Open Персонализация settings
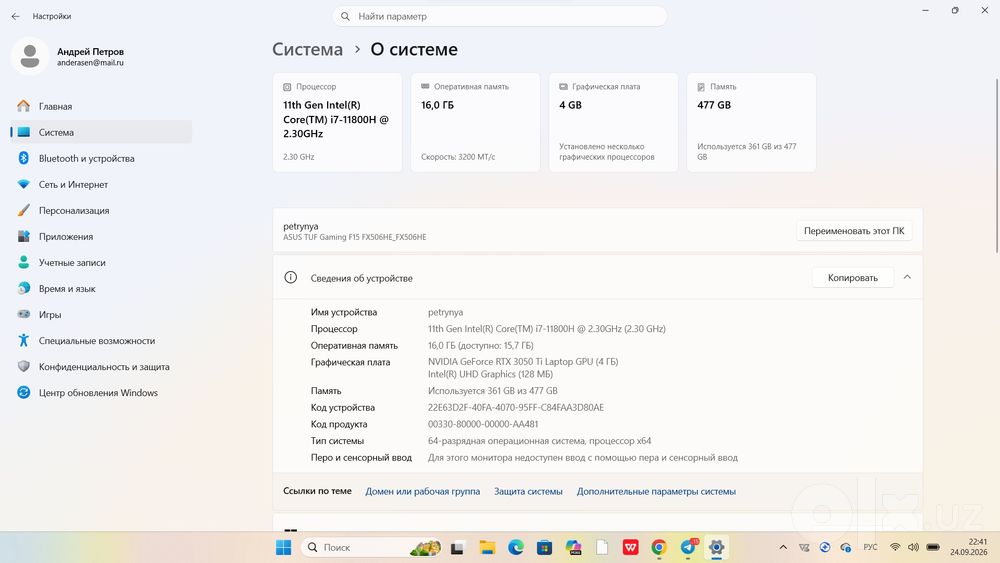The image size is (1000, 563). [x=101, y=210]
